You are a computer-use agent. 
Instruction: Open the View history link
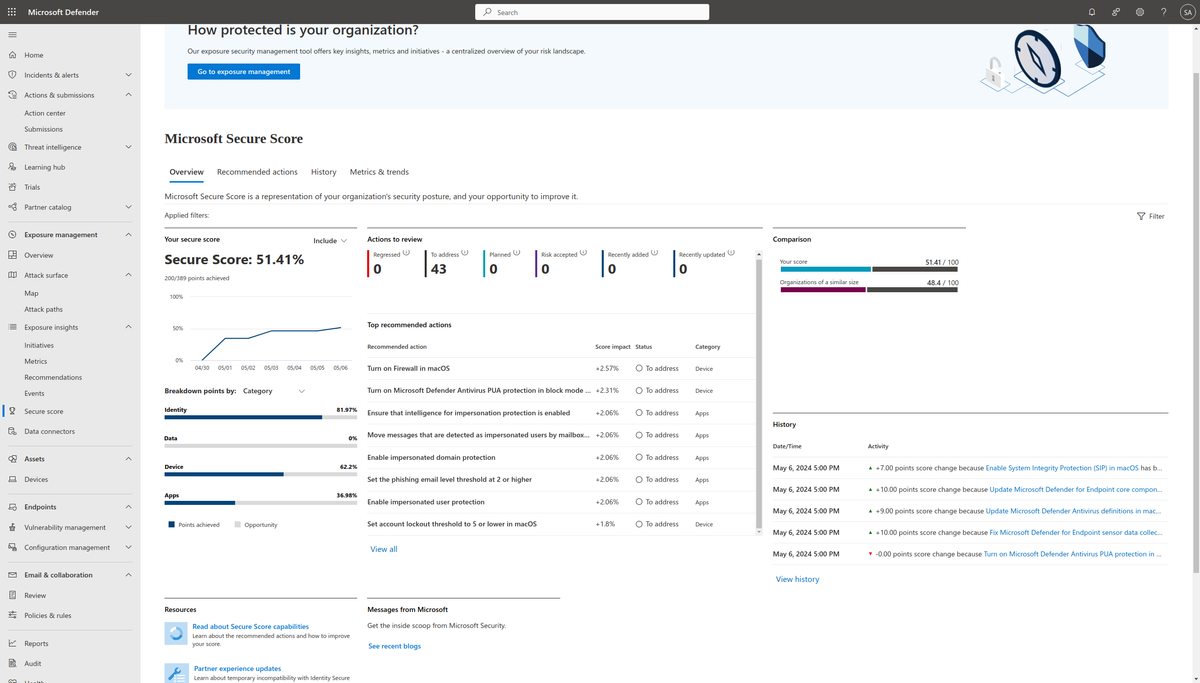pyautogui.click(x=797, y=578)
